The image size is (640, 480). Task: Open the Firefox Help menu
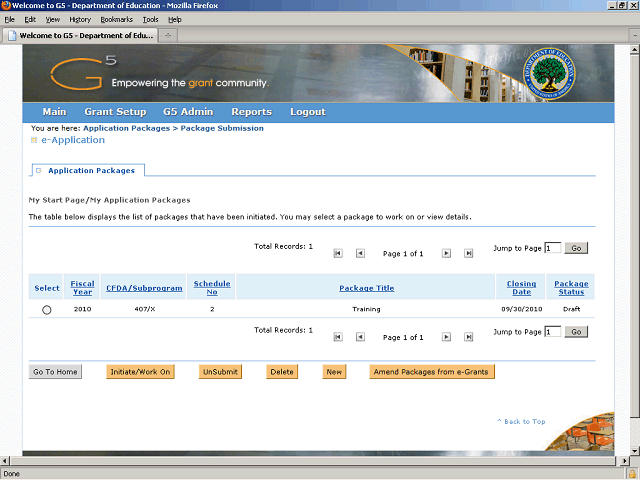[x=175, y=20]
